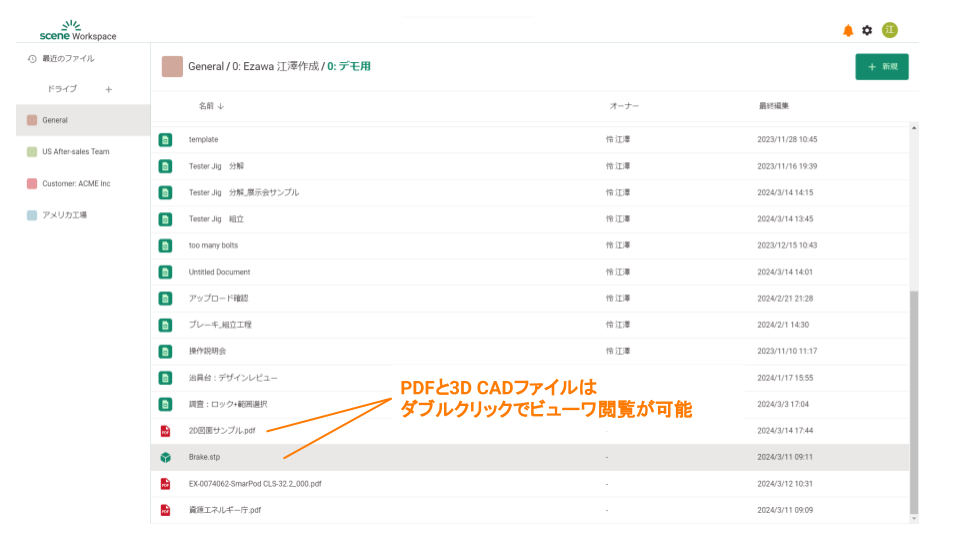
Task: Open the user avatar menu
Action: coord(890,30)
